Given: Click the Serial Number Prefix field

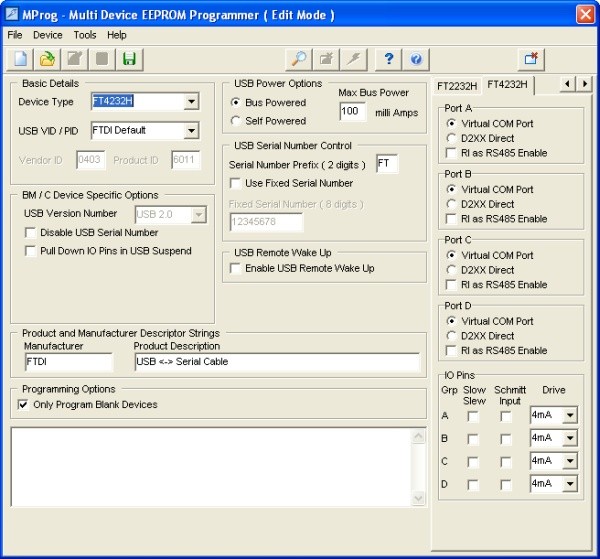Looking at the screenshot, I should coord(387,164).
